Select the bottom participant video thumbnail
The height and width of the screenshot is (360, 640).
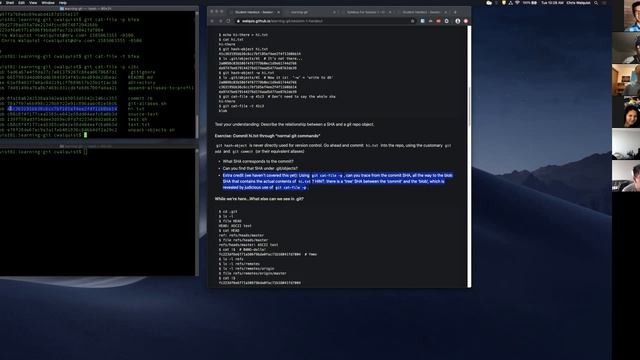point(626,176)
